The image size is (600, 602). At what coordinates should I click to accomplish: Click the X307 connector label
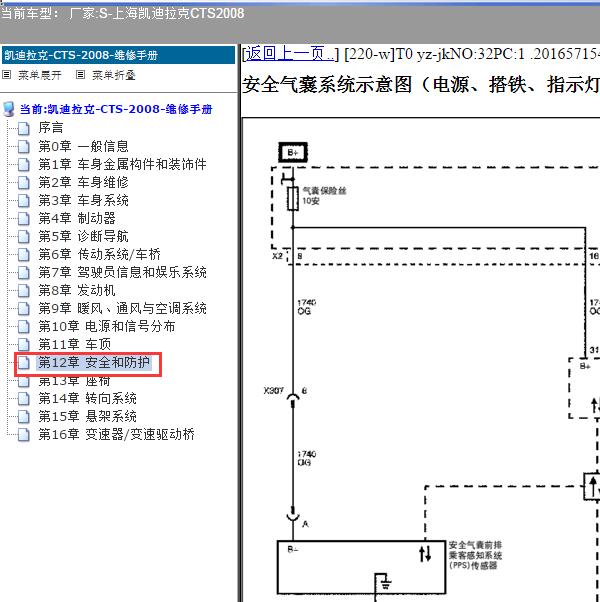[273, 391]
